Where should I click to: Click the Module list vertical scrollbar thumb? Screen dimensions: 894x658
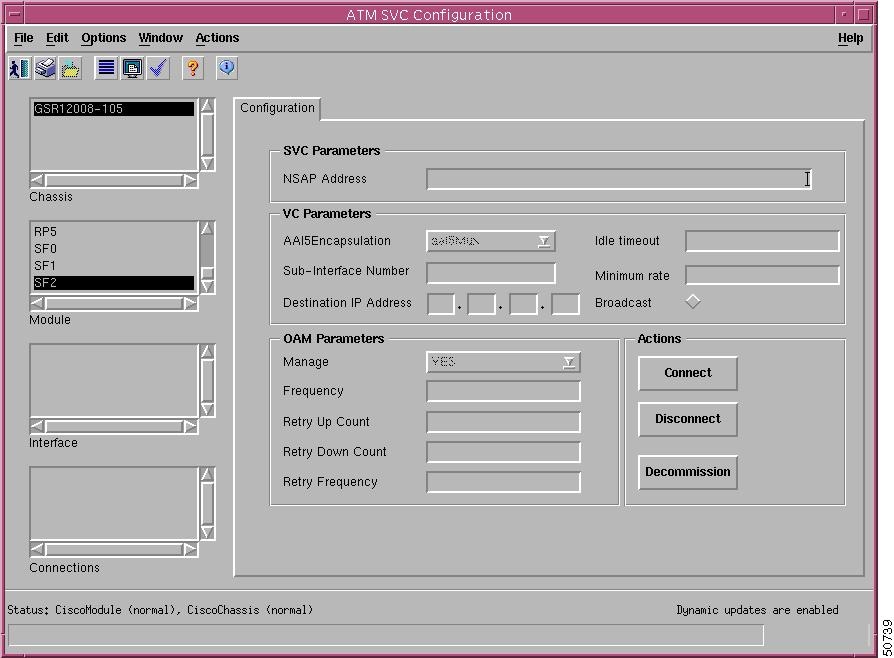coord(208,273)
